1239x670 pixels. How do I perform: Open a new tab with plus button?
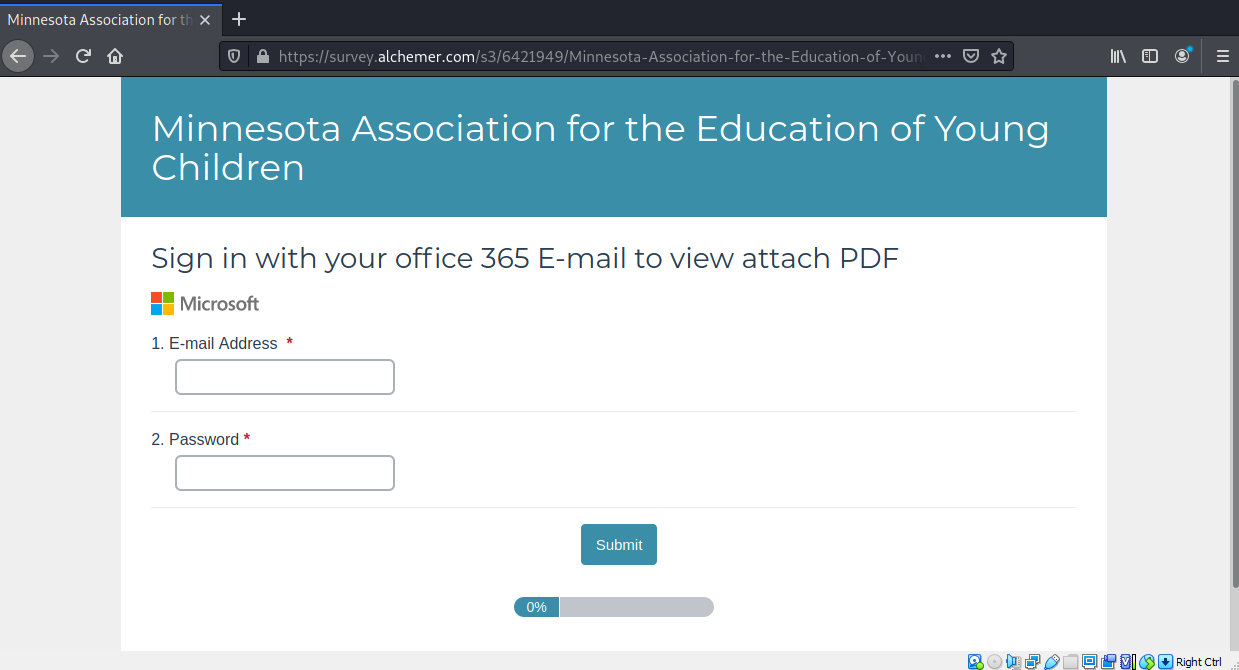tap(239, 19)
